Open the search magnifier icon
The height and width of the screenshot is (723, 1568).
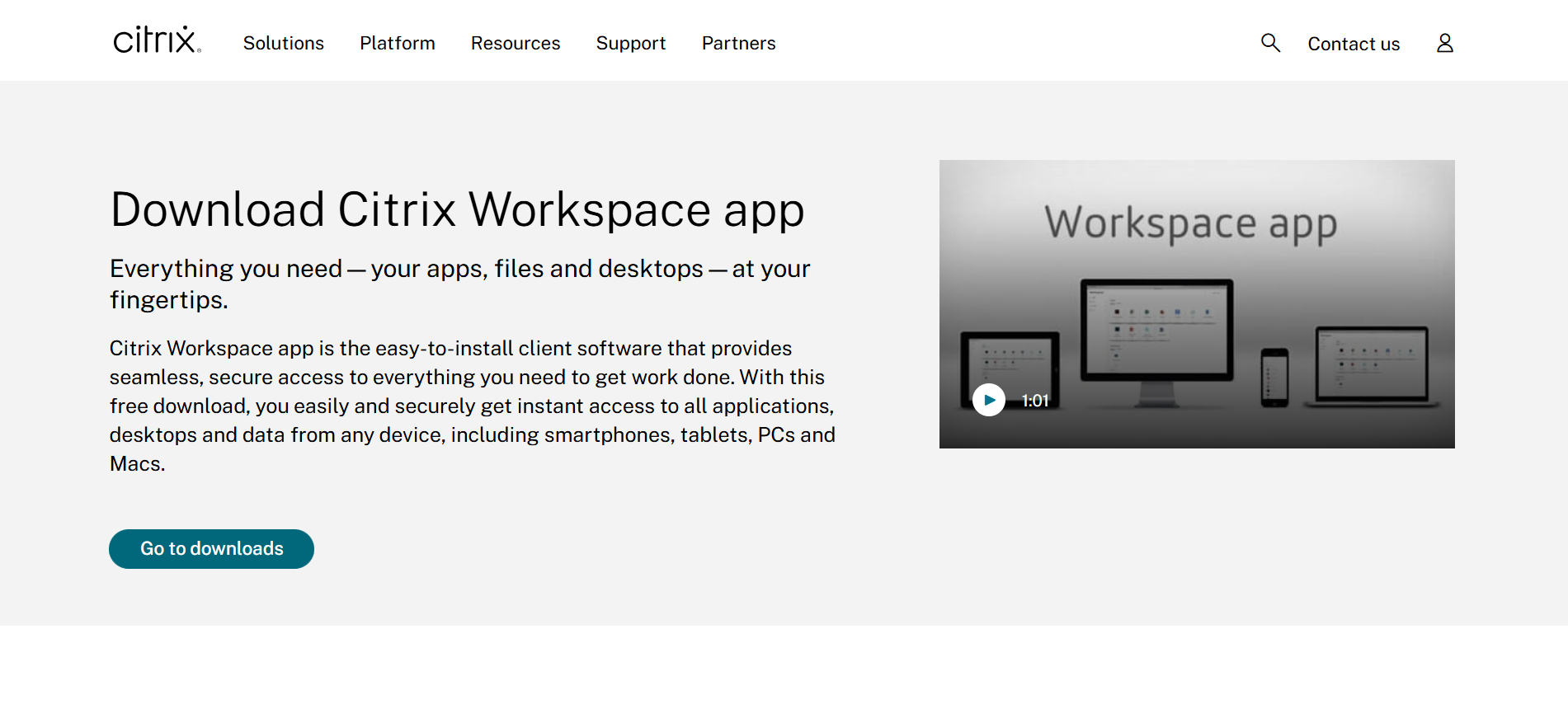pyautogui.click(x=1270, y=43)
